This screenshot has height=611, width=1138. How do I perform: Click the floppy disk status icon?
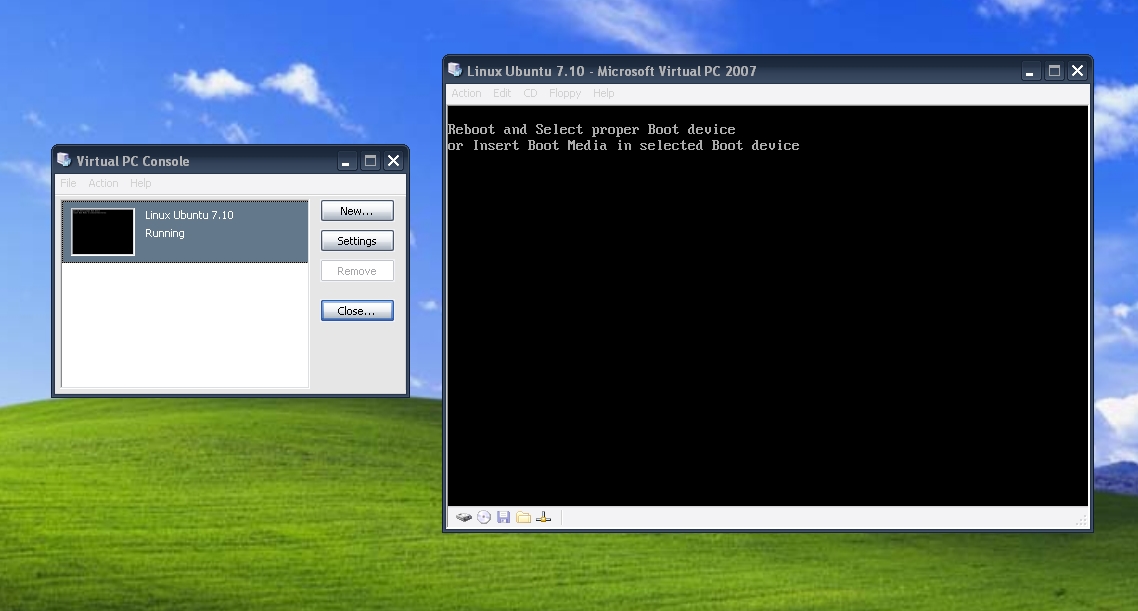(x=504, y=517)
